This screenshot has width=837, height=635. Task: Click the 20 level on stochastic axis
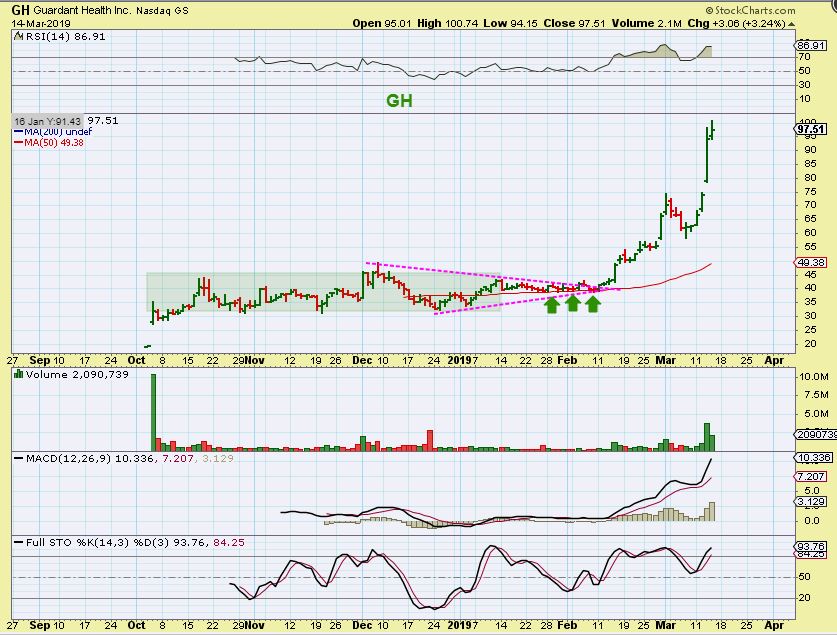(x=804, y=598)
